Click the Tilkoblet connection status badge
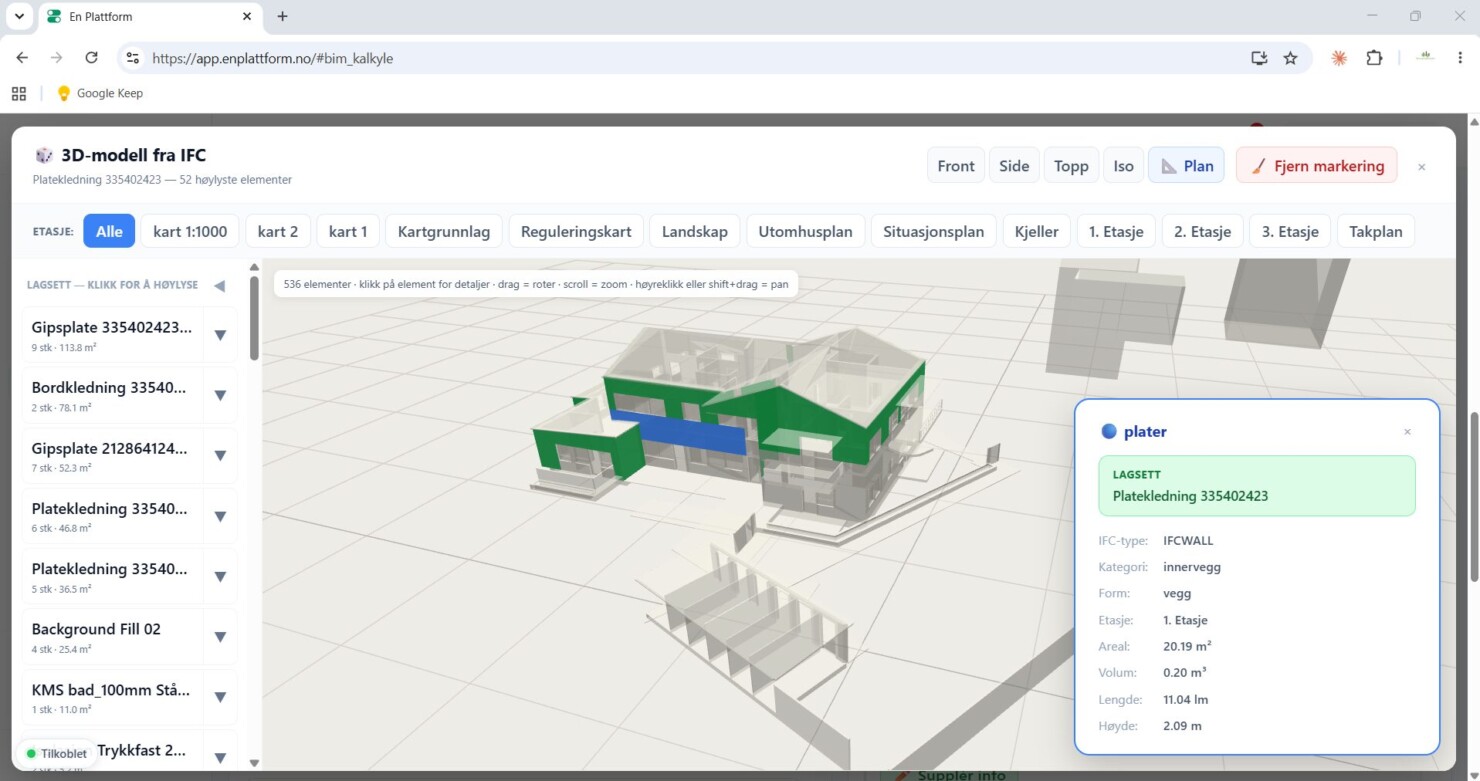The image size is (1480, 781). click(x=57, y=753)
